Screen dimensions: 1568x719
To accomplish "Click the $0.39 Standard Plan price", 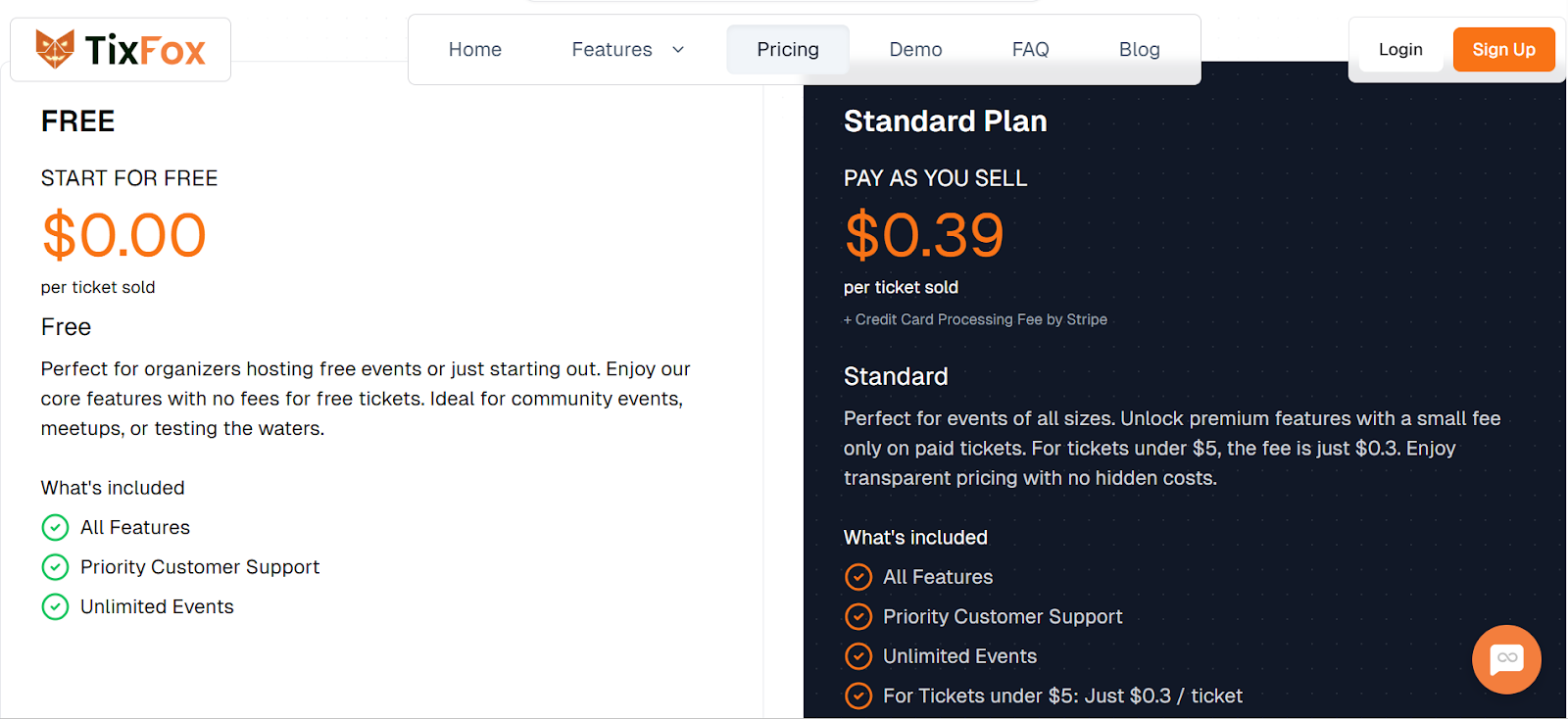I will (924, 235).
